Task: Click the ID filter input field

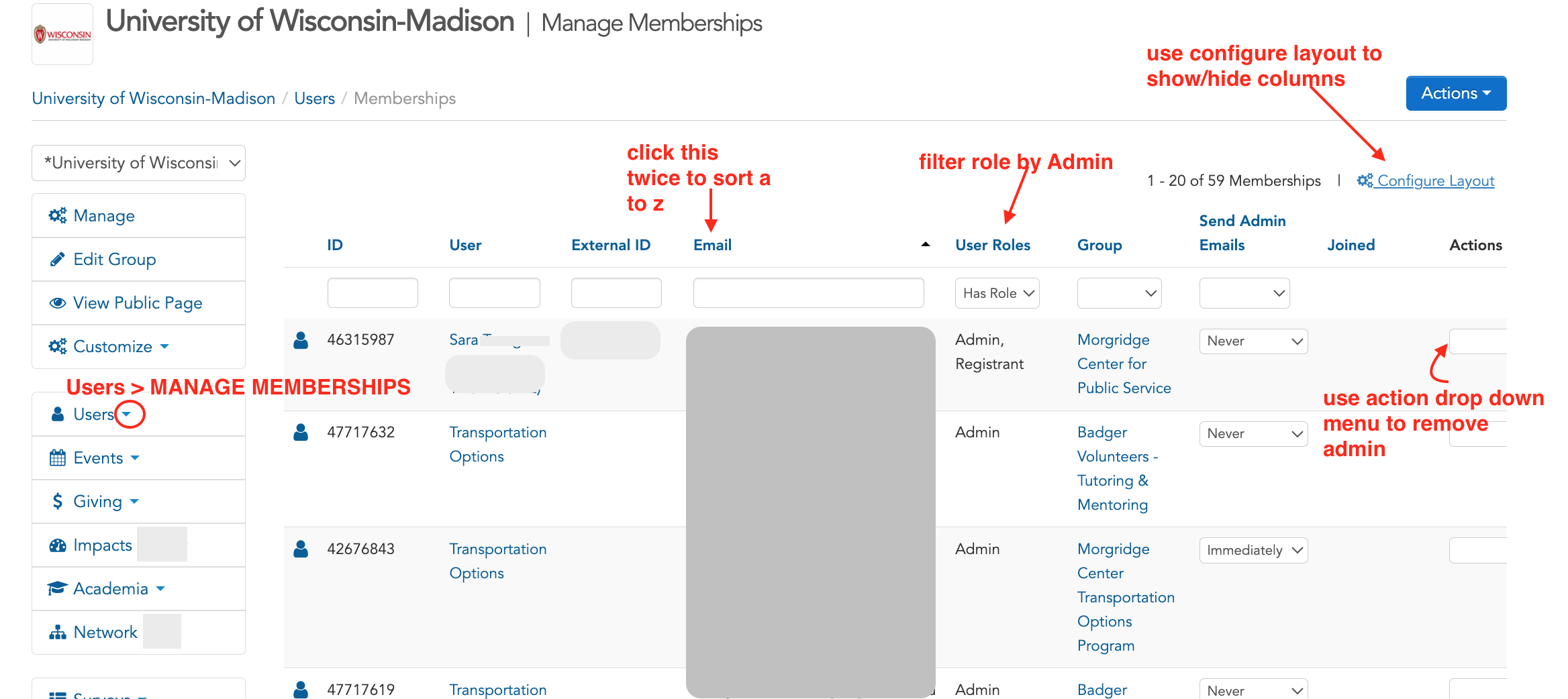Action: [373, 293]
